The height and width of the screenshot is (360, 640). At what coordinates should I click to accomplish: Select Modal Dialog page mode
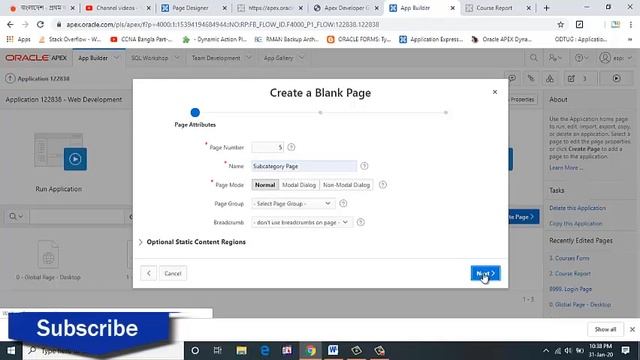pos(299,185)
